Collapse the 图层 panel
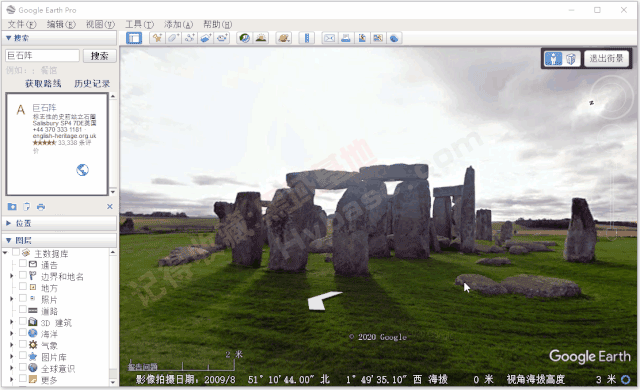Screen dimensions: 640x390 (x=8, y=240)
